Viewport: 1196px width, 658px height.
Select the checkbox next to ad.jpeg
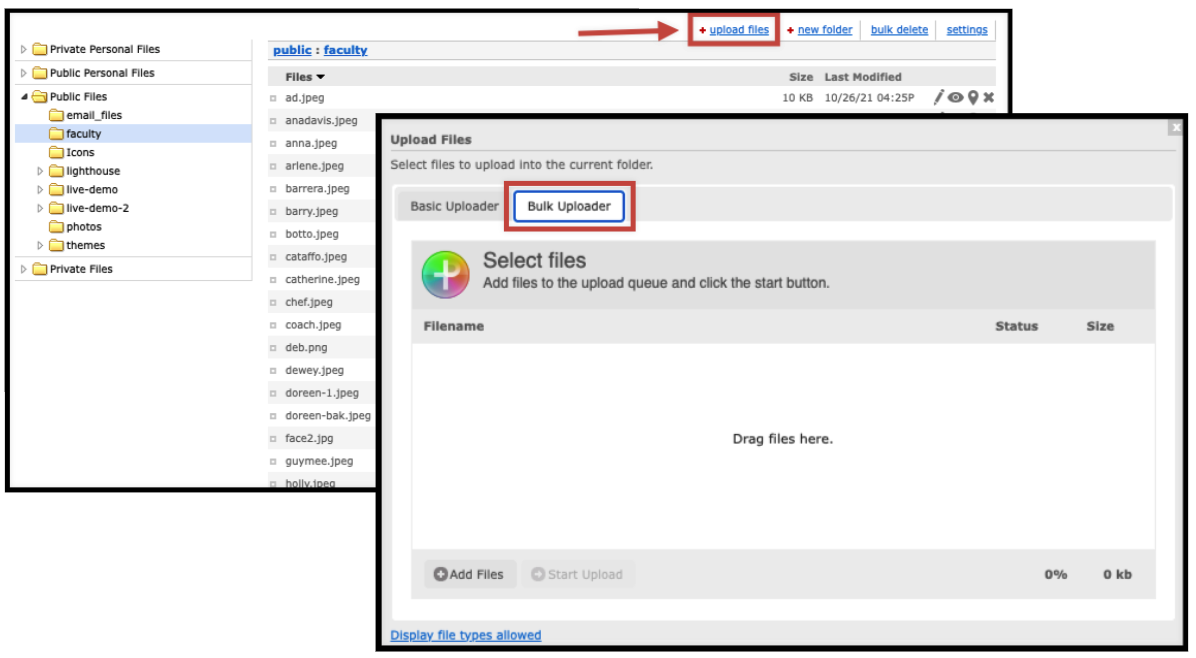[x=273, y=98]
